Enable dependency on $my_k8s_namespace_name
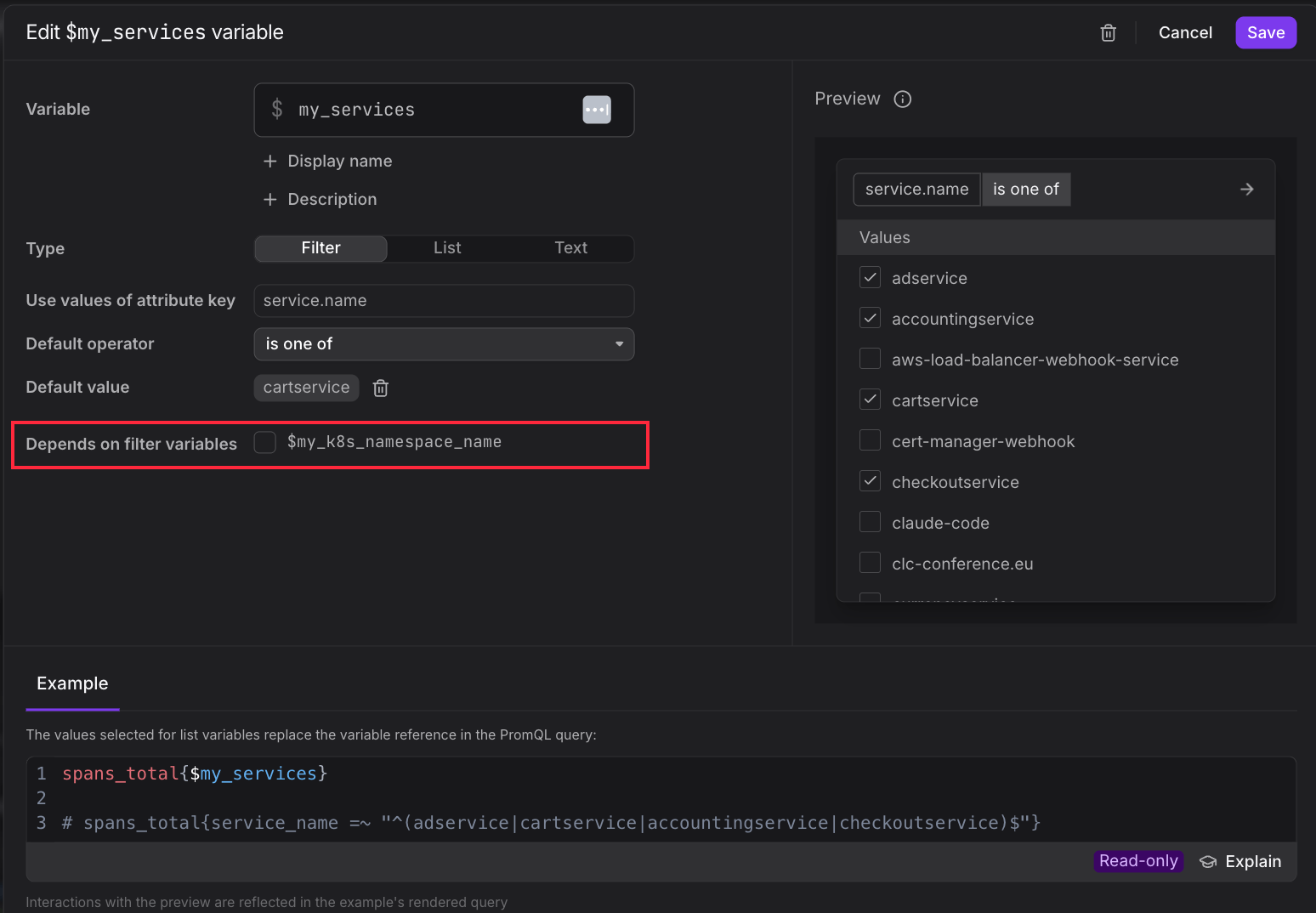The width and height of the screenshot is (1316, 913). (265, 442)
